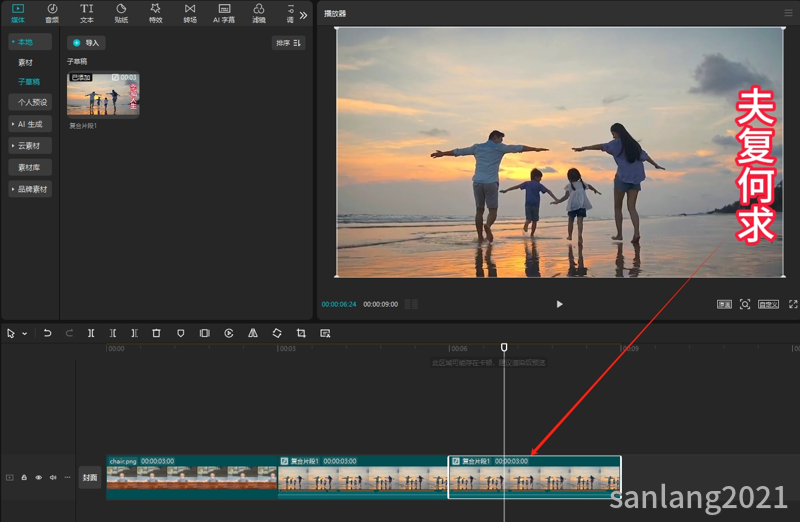800x522 pixels.
Task: Play the preview video
Action: 559,304
